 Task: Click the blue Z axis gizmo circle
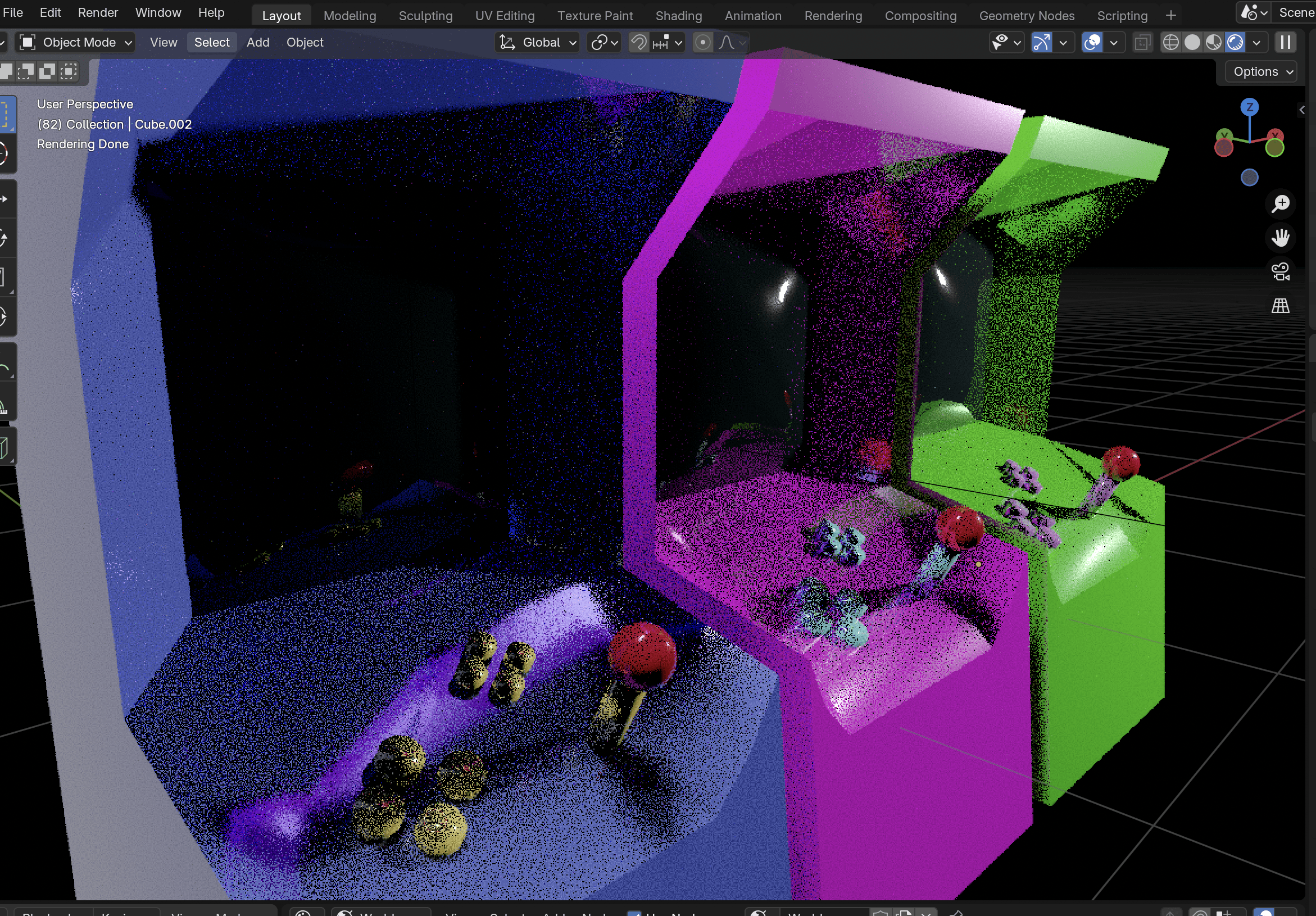(x=1250, y=107)
